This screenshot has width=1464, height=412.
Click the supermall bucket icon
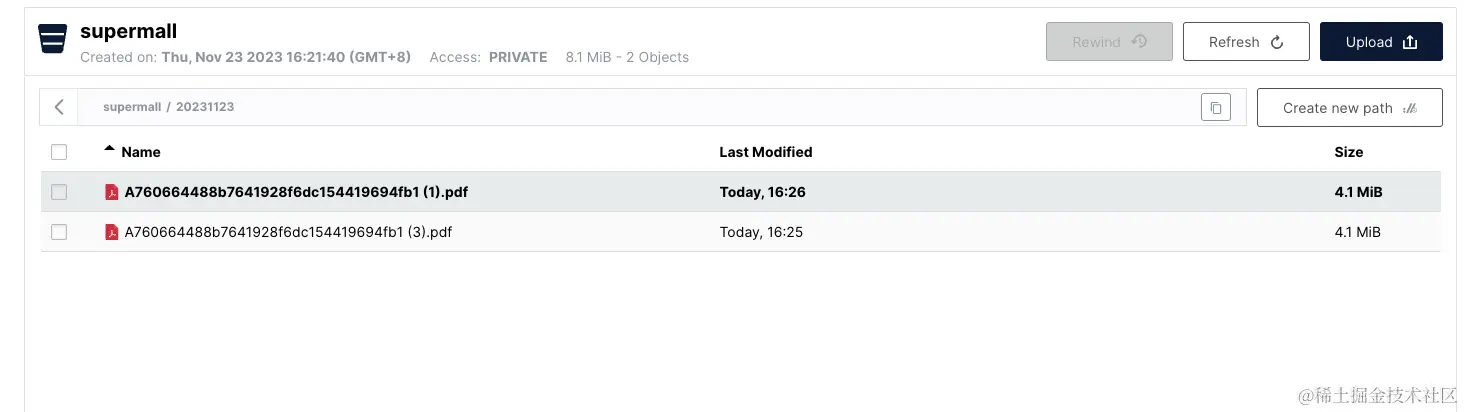53,40
